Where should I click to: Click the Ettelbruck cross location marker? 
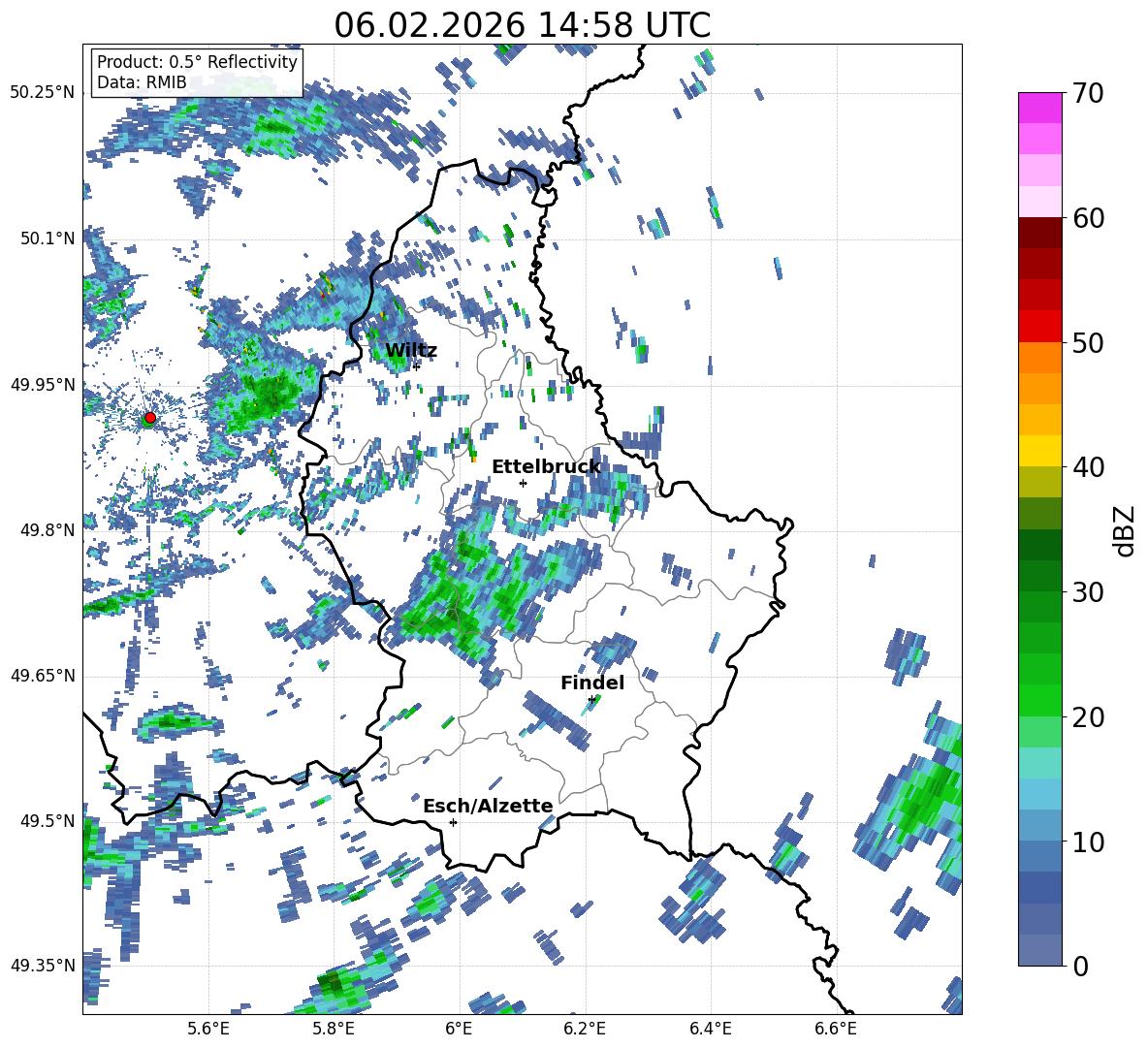coord(523,483)
